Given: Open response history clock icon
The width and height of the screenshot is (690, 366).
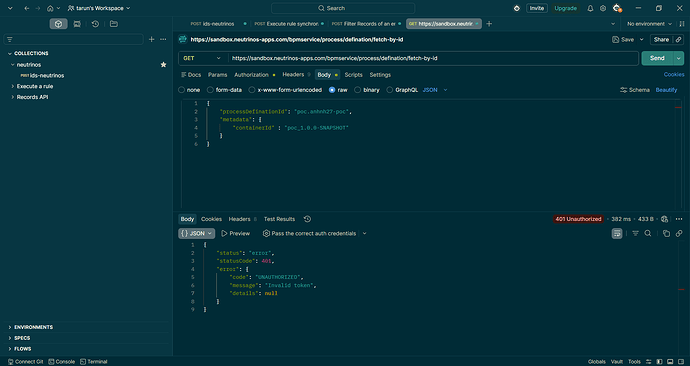Looking at the screenshot, I should point(307,219).
